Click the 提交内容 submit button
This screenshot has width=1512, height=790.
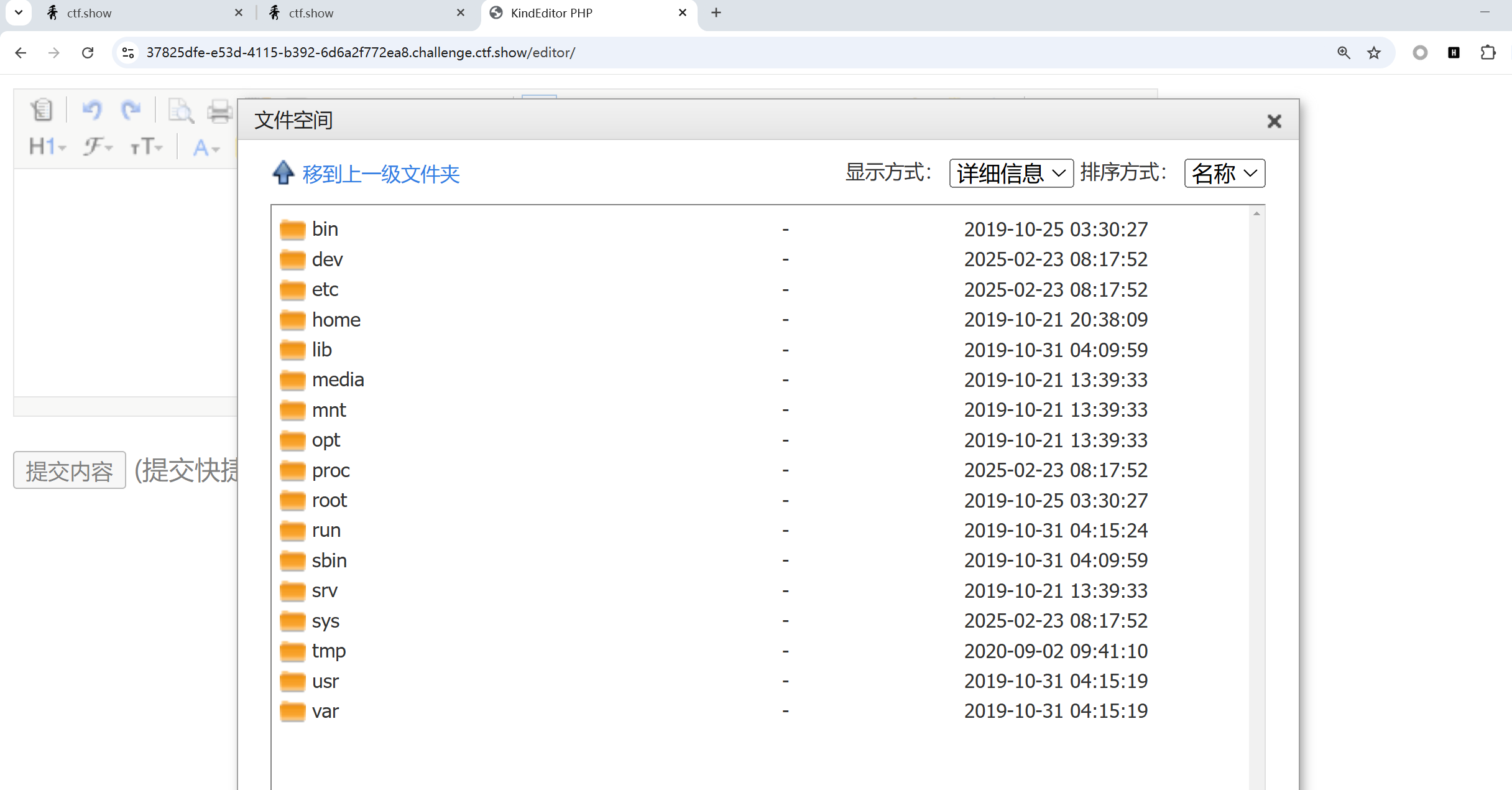[70, 471]
